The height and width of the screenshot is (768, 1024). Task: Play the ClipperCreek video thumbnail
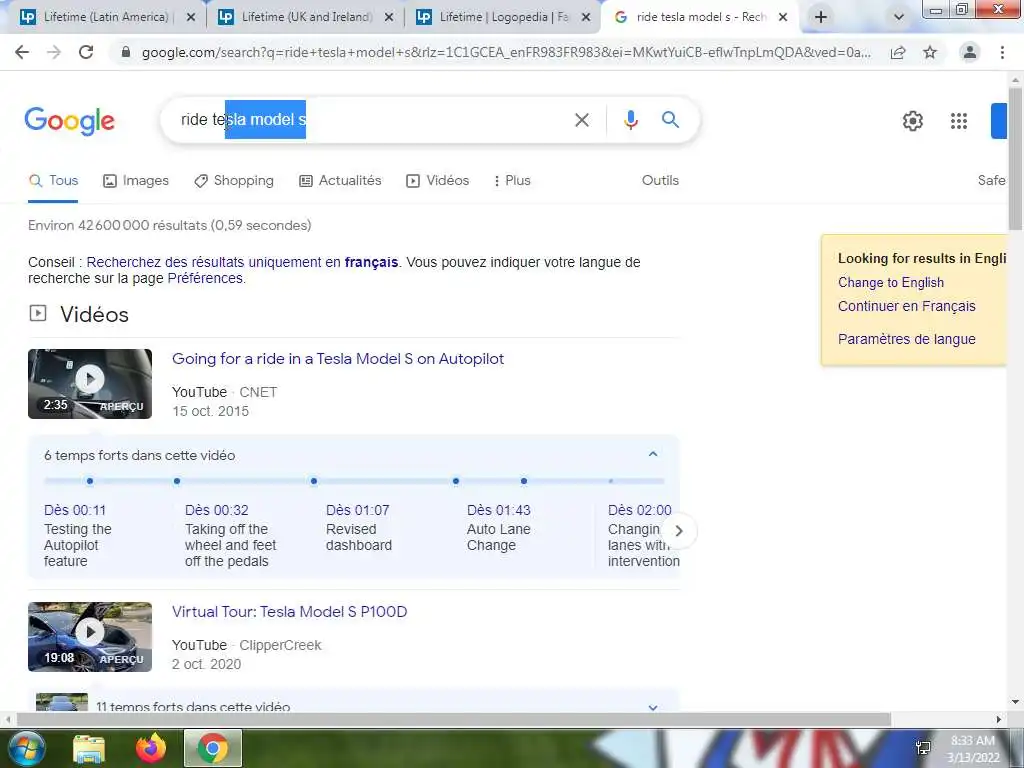click(x=90, y=637)
